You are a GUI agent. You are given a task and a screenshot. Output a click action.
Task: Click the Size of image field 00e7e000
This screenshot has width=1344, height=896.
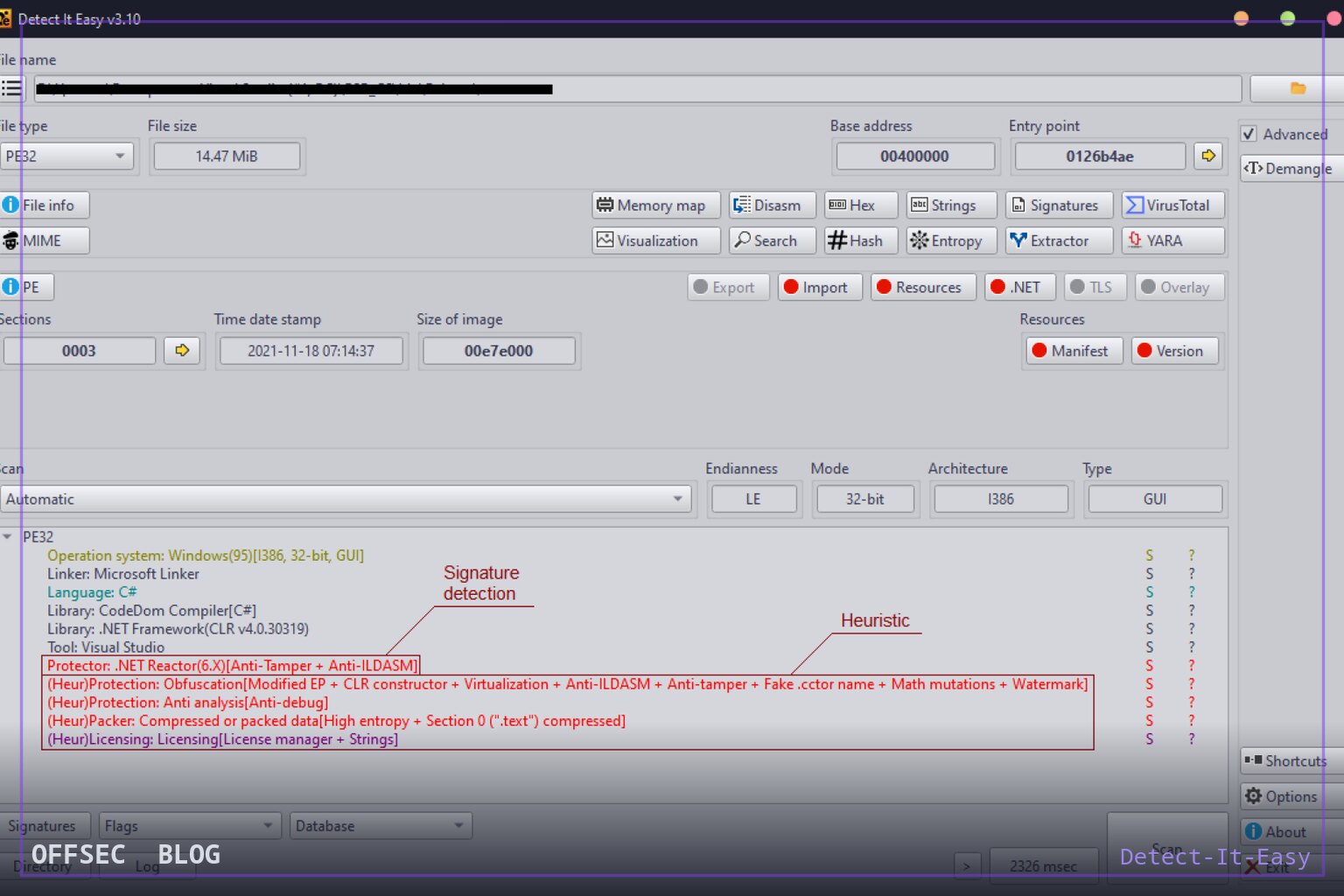[499, 351]
